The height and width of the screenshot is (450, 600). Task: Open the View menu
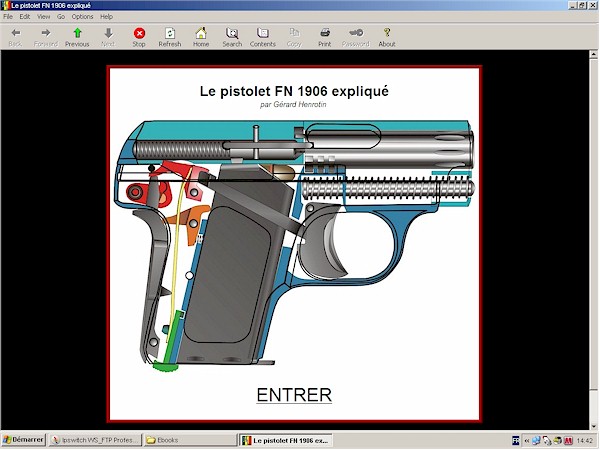click(x=44, y=16)
